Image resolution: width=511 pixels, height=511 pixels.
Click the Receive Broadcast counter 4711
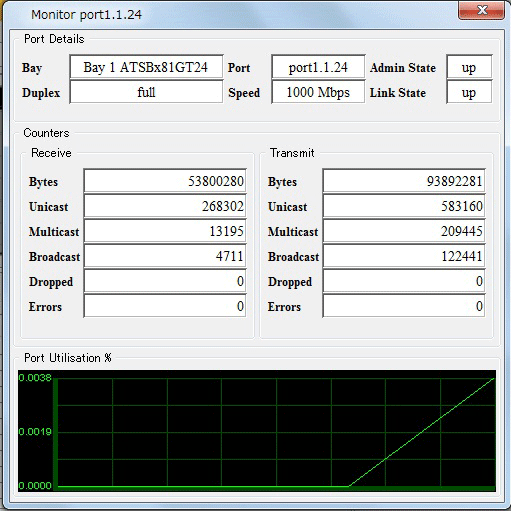coord(165,256)
